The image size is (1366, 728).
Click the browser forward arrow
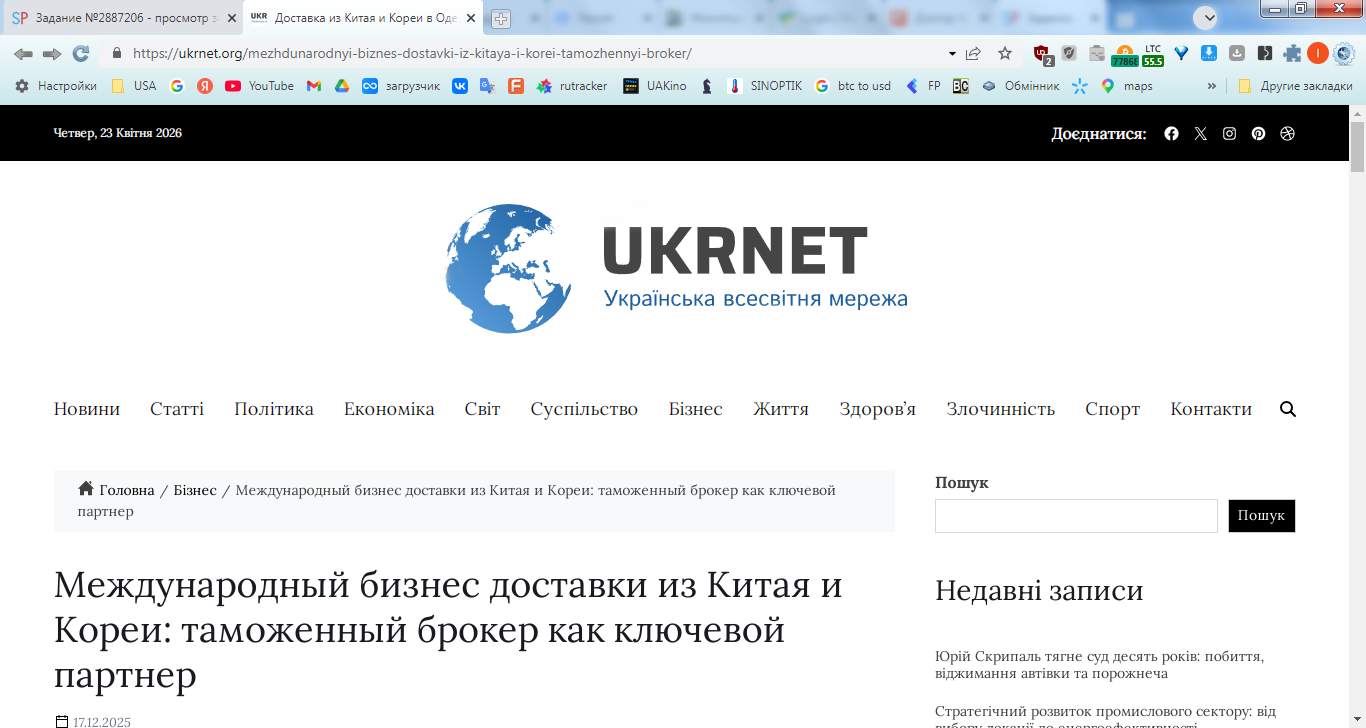pyautogui.click(x=52, y=53)
